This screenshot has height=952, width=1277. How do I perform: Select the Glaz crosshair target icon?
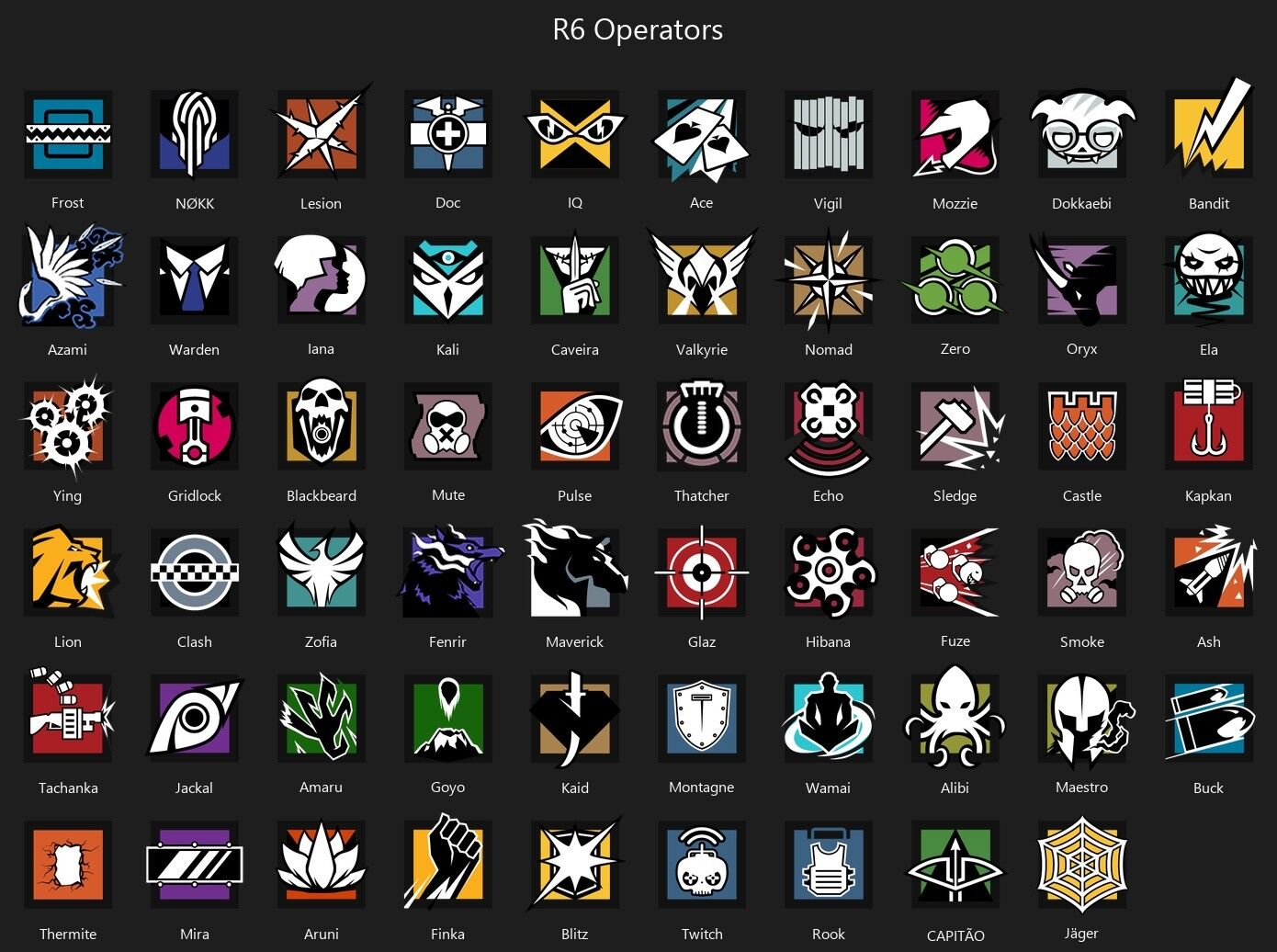tap(702, 572)
